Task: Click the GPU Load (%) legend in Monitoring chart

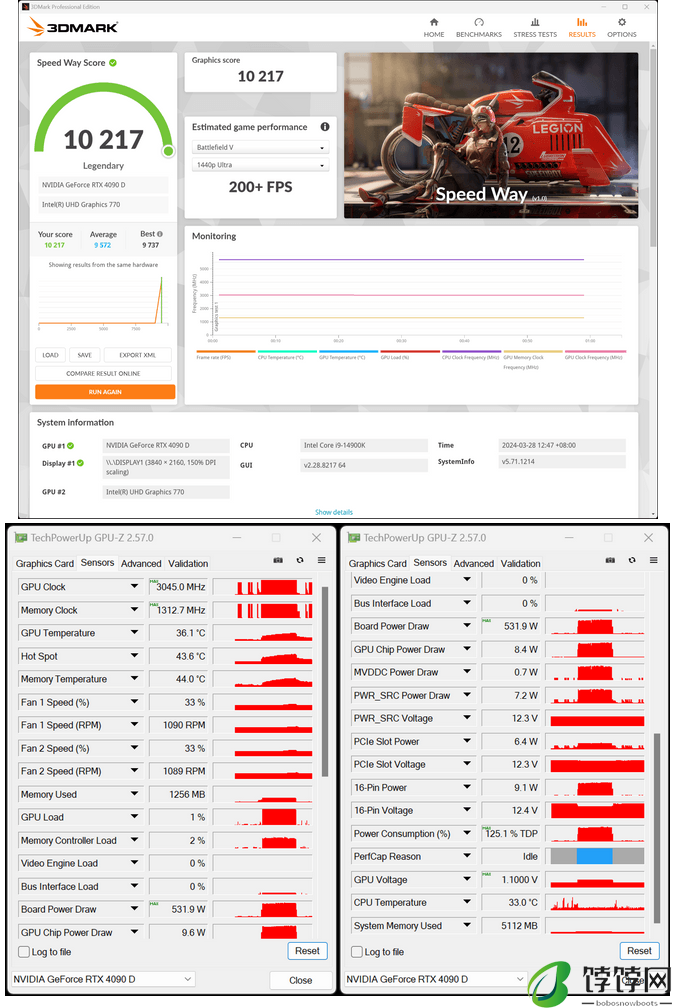Action: click(x=410, y=355)
